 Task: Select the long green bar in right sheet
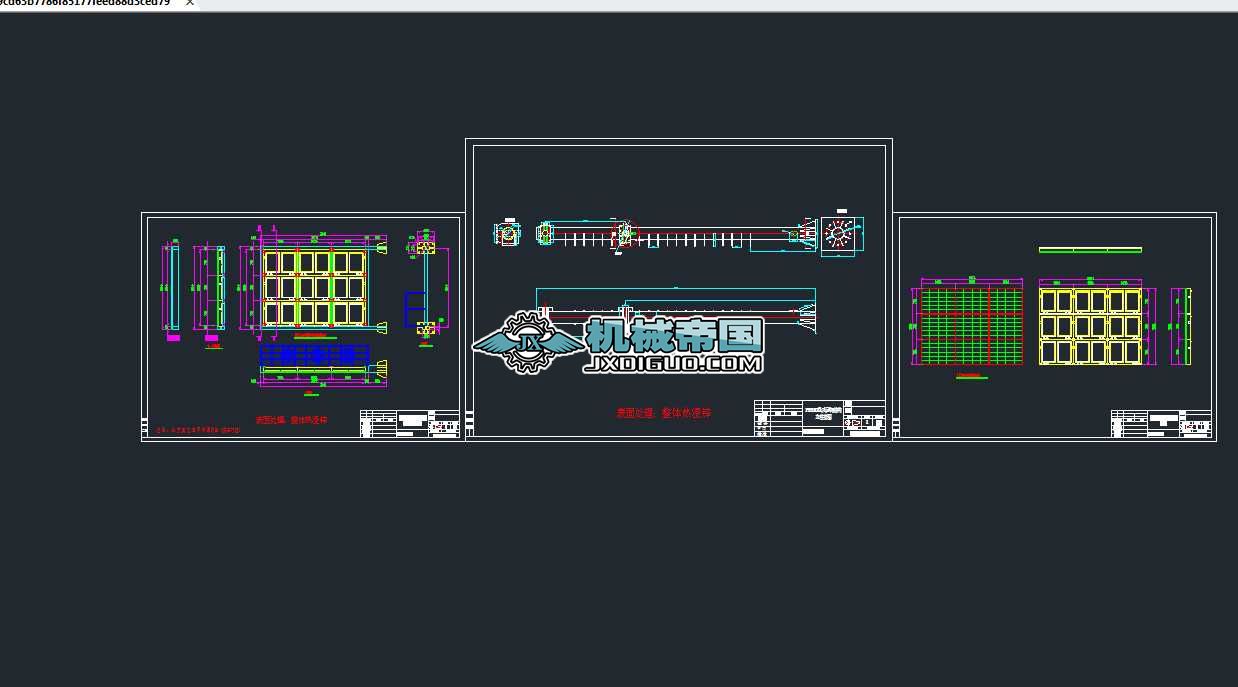[1090, 250]
